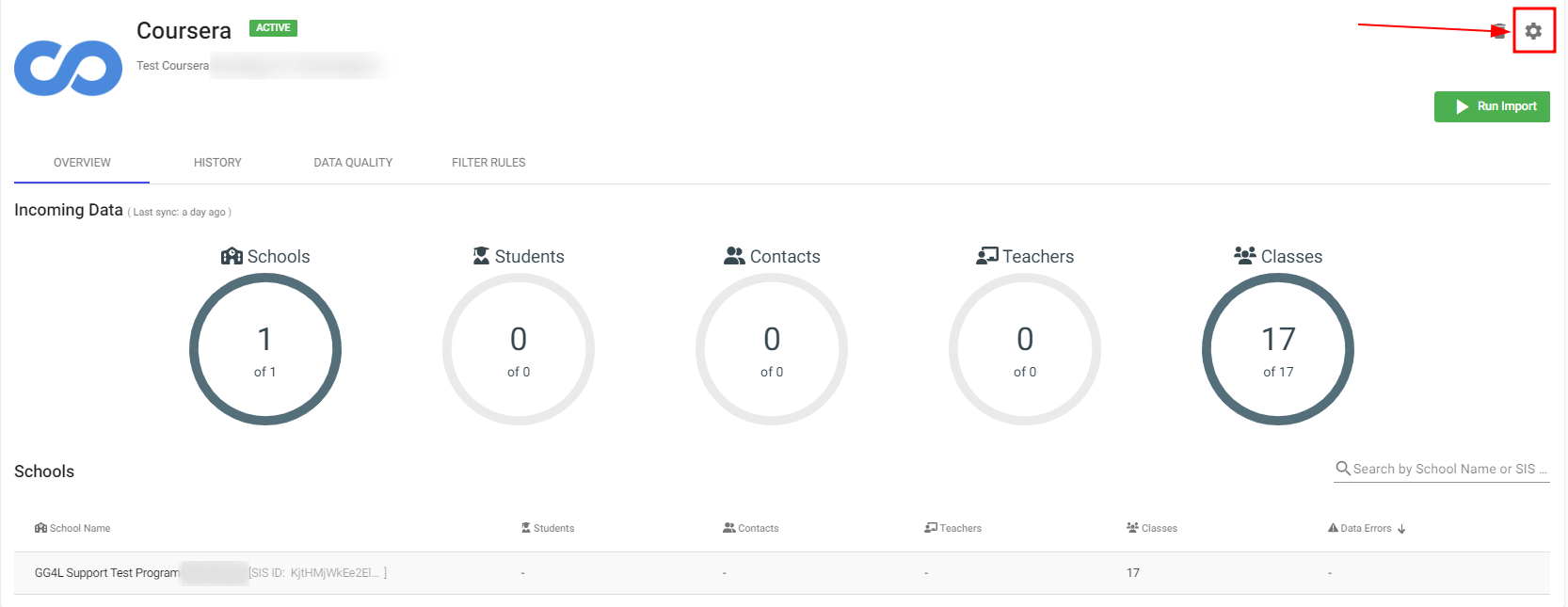The width and height of the screenshot is (1568, 607).
Task: Sort by School Name column header
Action: pyautogui.click(x=79, y=529)
